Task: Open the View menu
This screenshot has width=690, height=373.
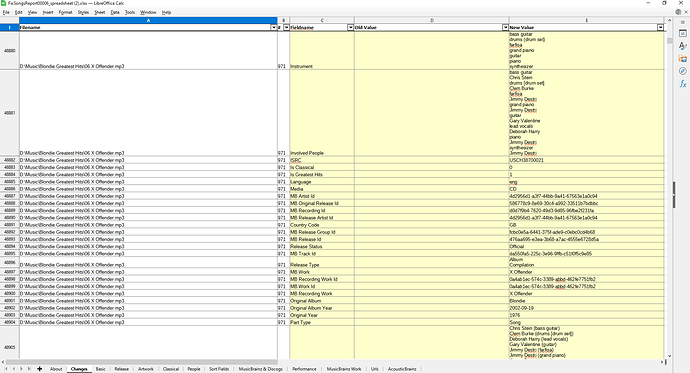Action: 33,12
